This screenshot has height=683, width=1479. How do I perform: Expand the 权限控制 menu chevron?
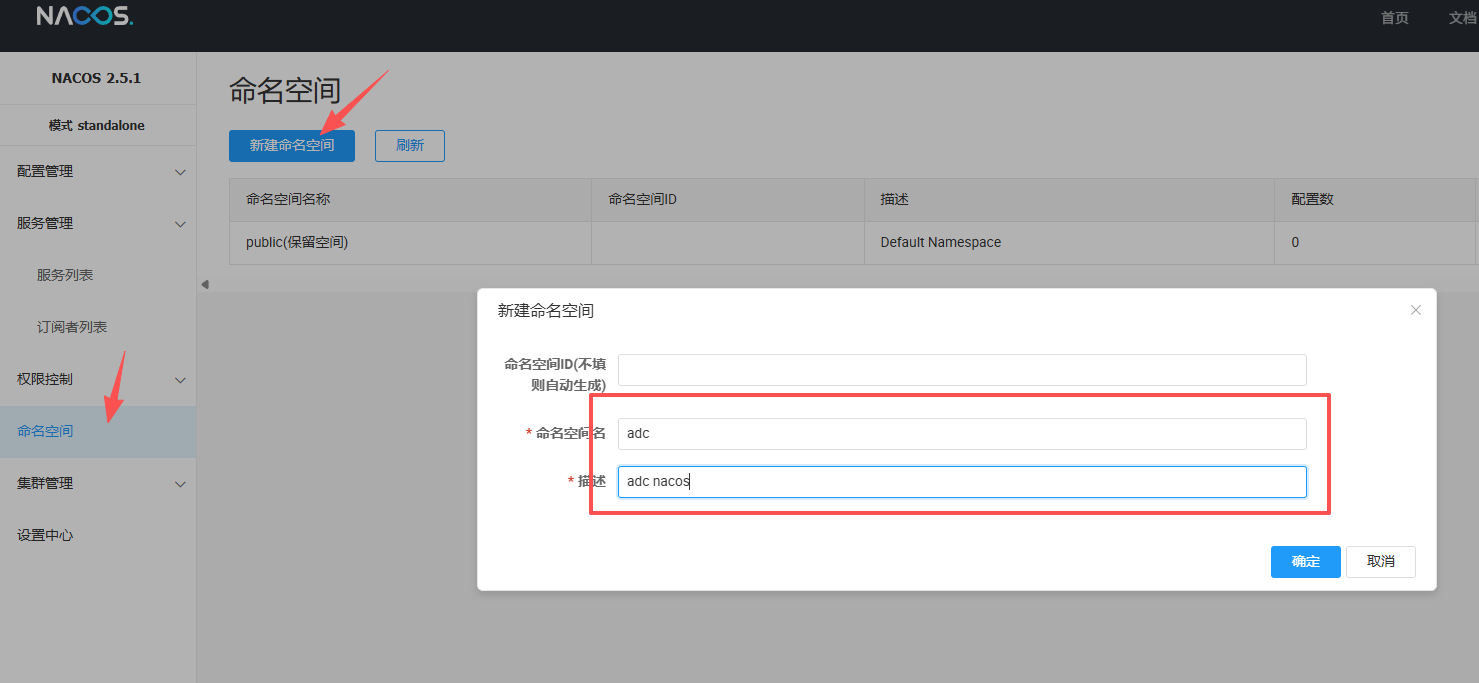point(180,380)
